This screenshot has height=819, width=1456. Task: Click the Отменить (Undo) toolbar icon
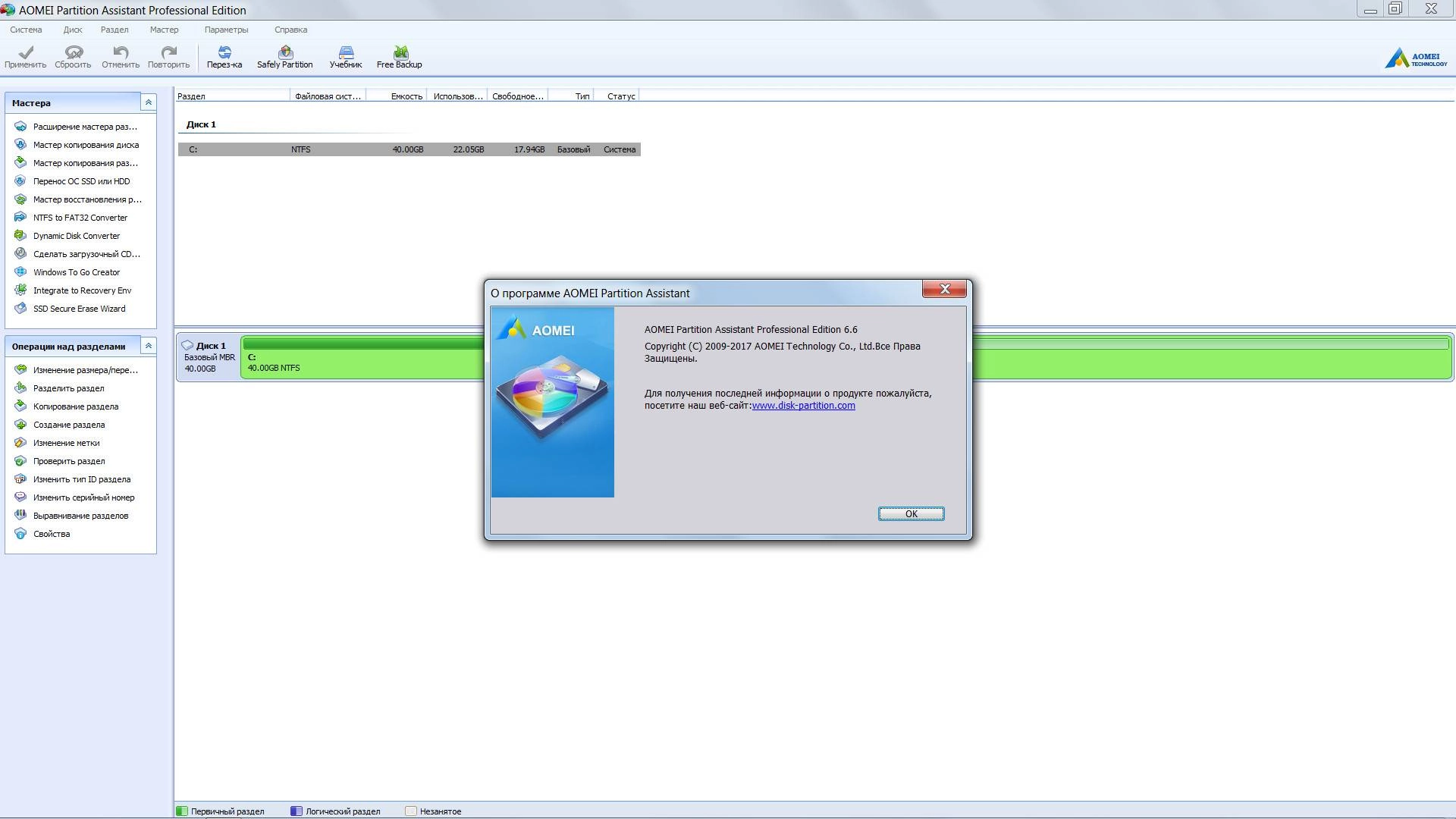(121, 52)
